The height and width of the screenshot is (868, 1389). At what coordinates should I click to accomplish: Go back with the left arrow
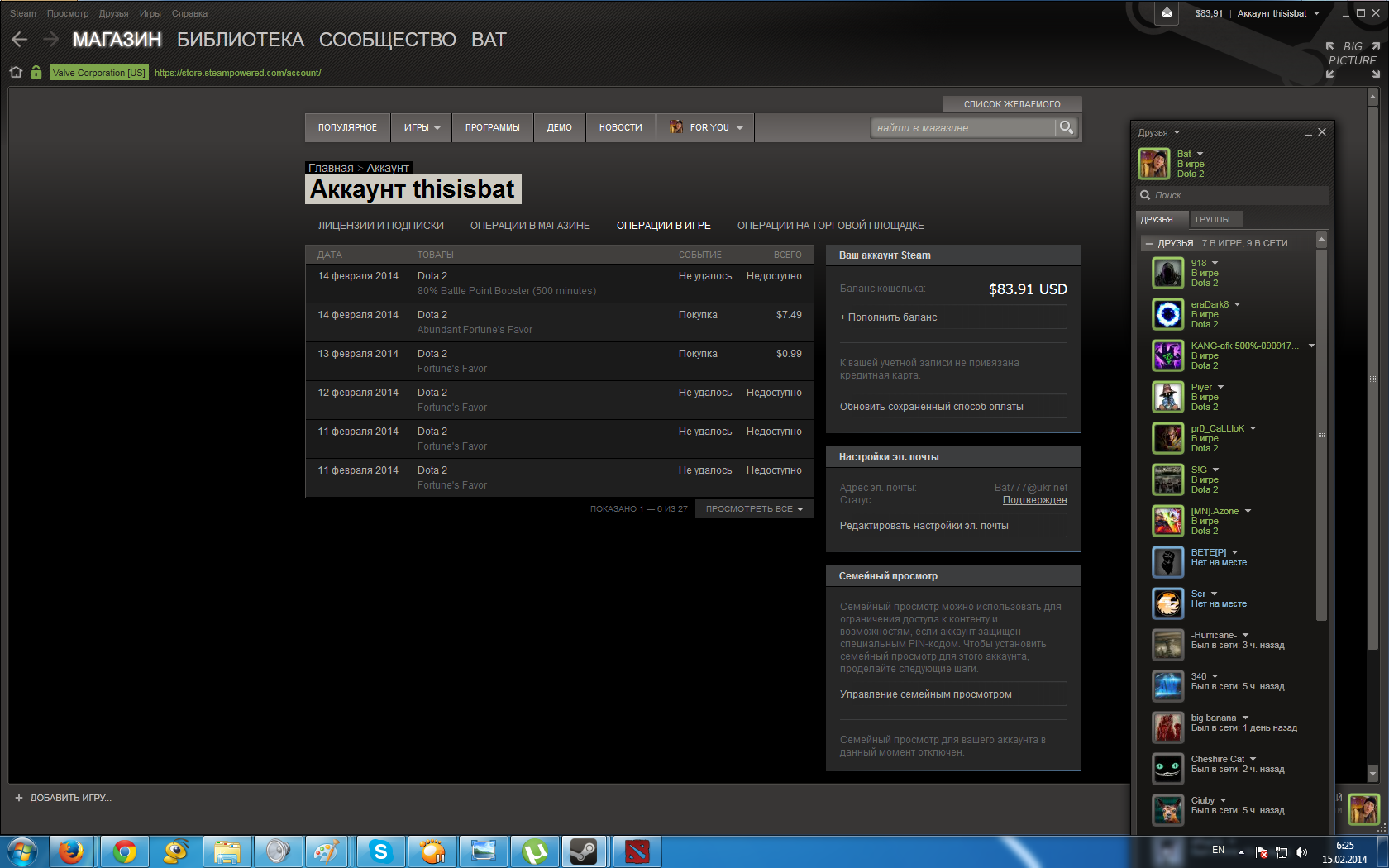tap(20, 39)
